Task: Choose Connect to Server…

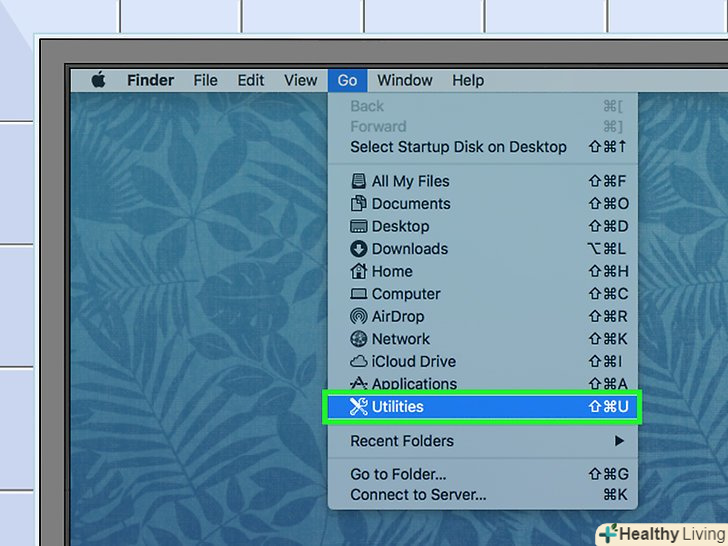Action: coord(483,495)
